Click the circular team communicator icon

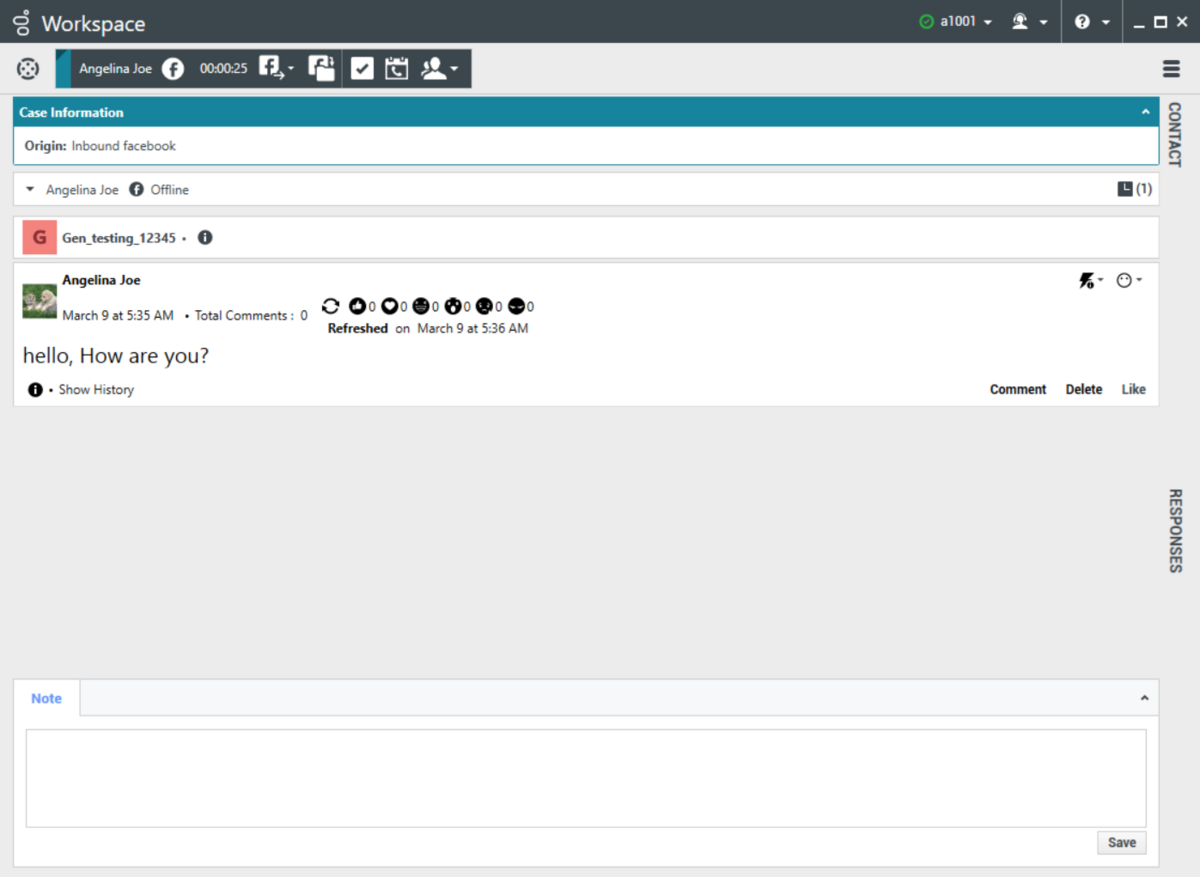coord(28,69)
